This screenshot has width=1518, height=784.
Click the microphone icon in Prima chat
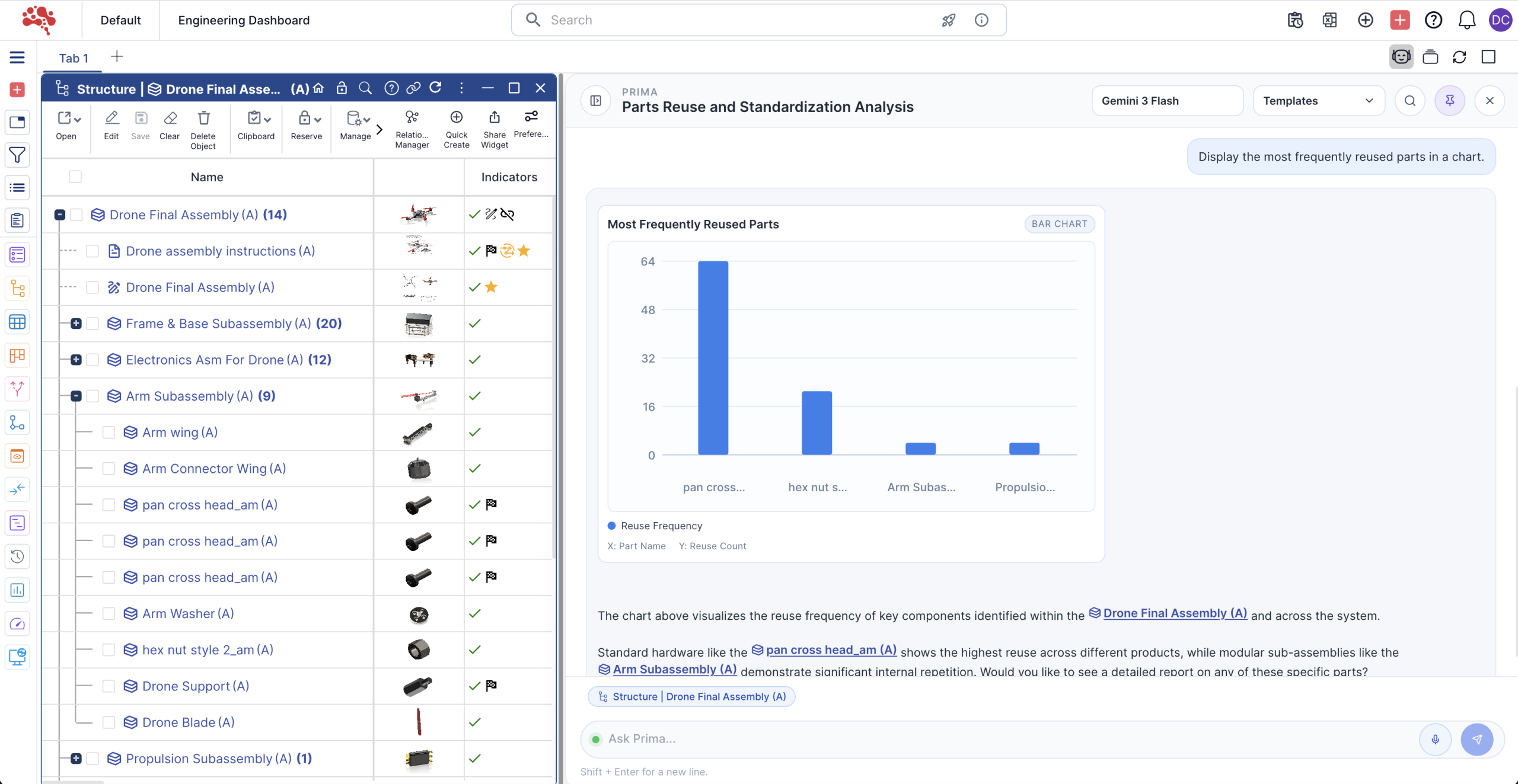[1435, 739]
